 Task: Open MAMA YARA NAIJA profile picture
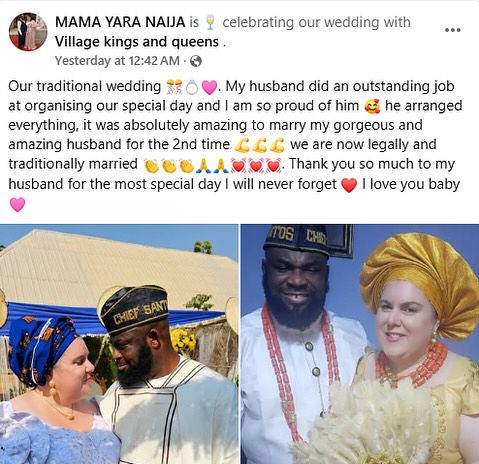coord(28,32)
